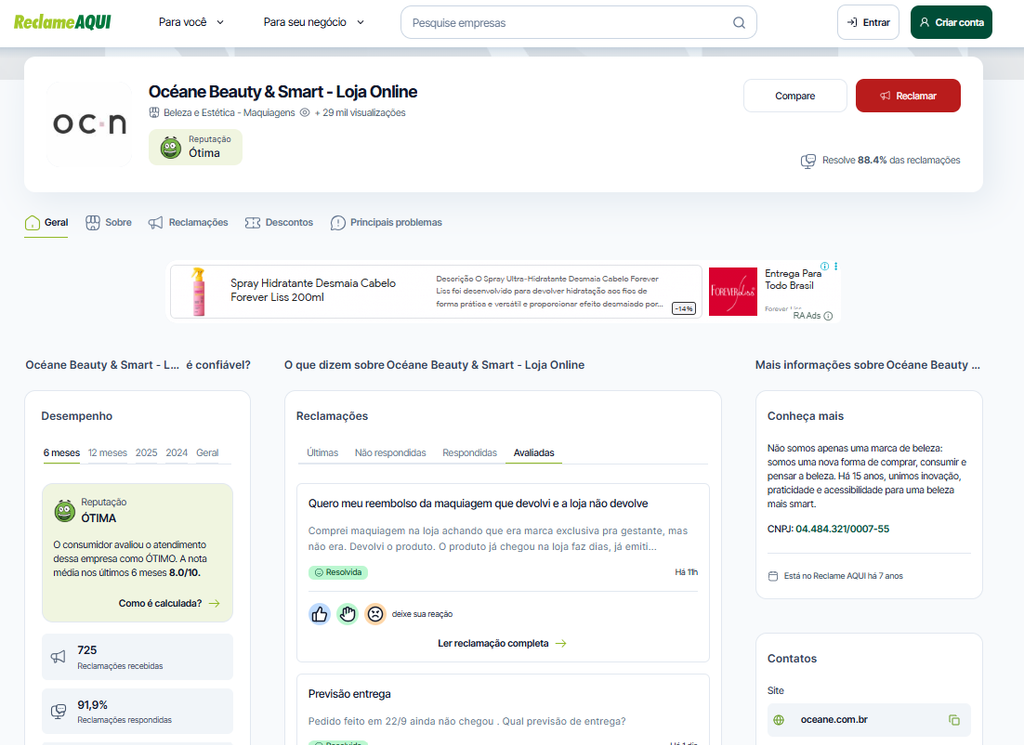Select the 12 meses performance period
The width and height of the screenshot is (1024, 745).
108,452
